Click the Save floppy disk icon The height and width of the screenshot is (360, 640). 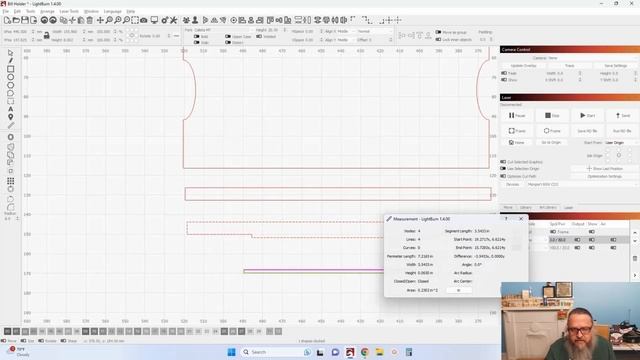25,20
